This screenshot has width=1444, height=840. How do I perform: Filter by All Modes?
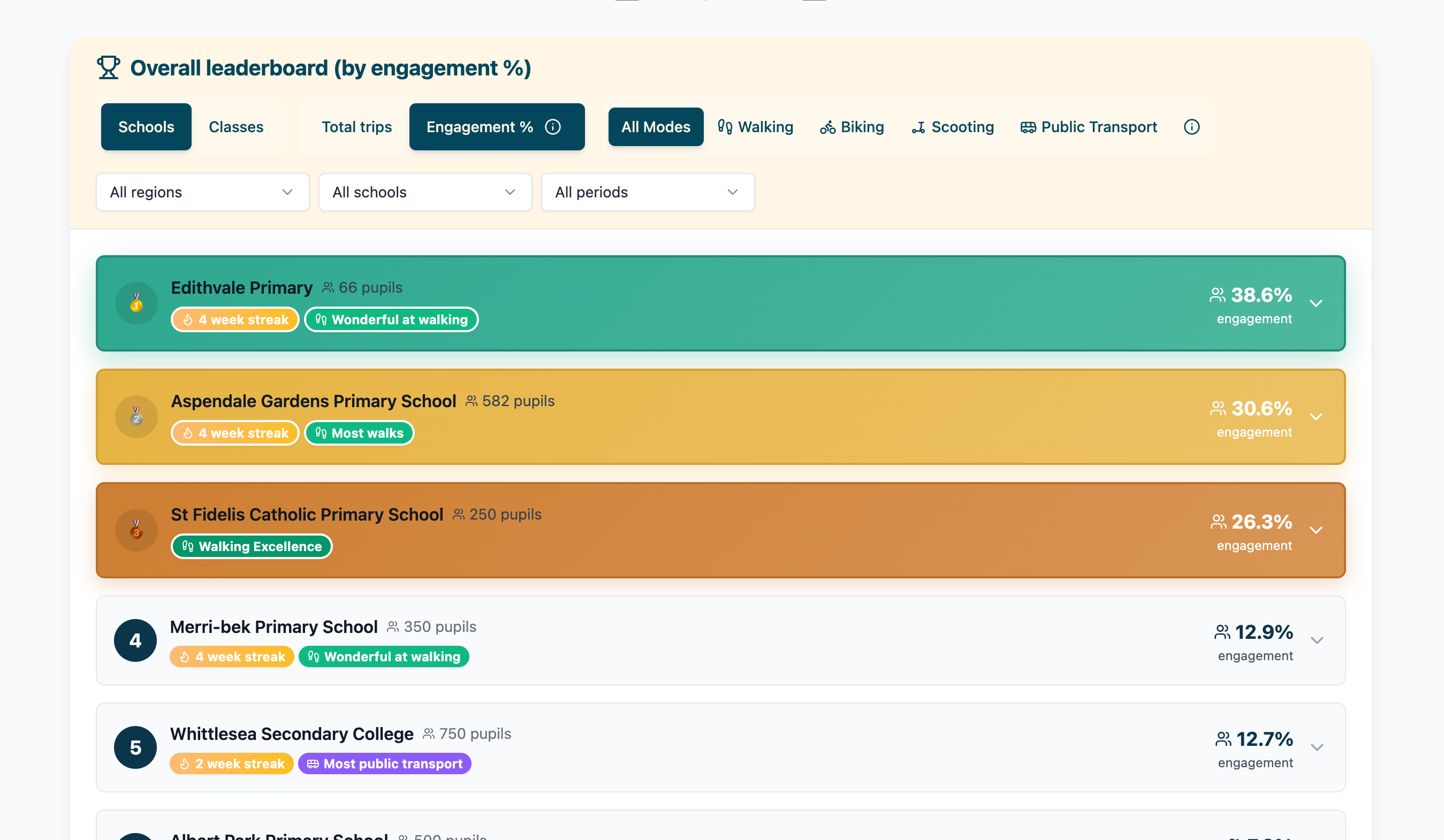click(656, 127)
